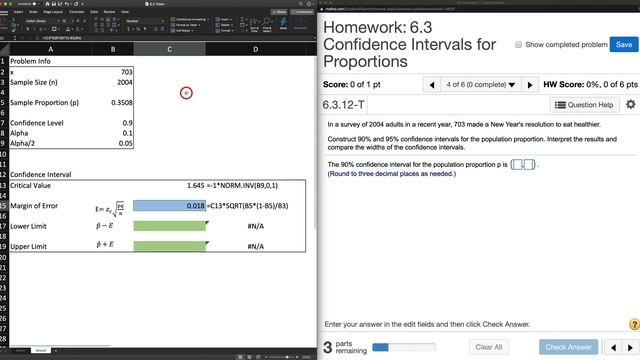Open the 4 of 6 question dropdown
The height and width of the screenshot is (360, 640).
point(481,85)
